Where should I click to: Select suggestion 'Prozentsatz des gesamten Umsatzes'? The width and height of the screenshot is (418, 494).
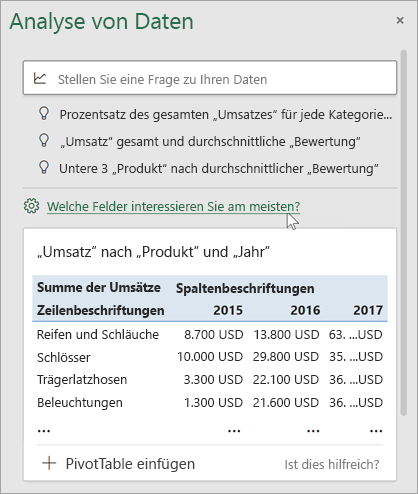point(226,115)
